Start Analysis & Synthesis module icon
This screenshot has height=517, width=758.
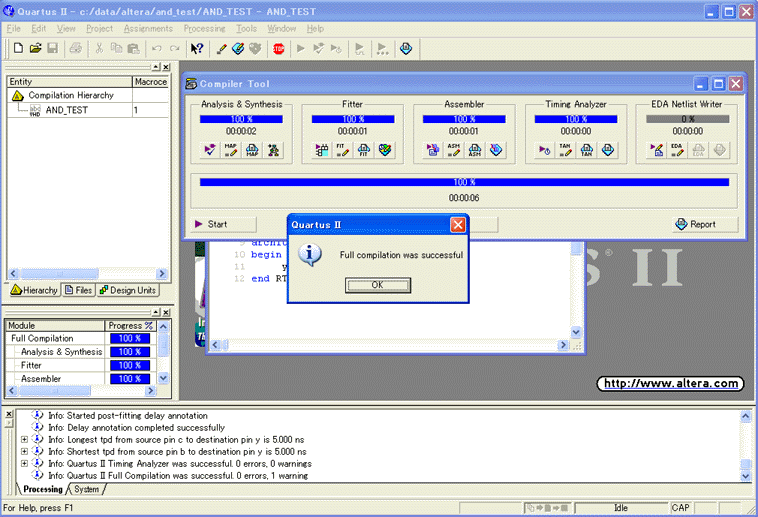point(211,150)
